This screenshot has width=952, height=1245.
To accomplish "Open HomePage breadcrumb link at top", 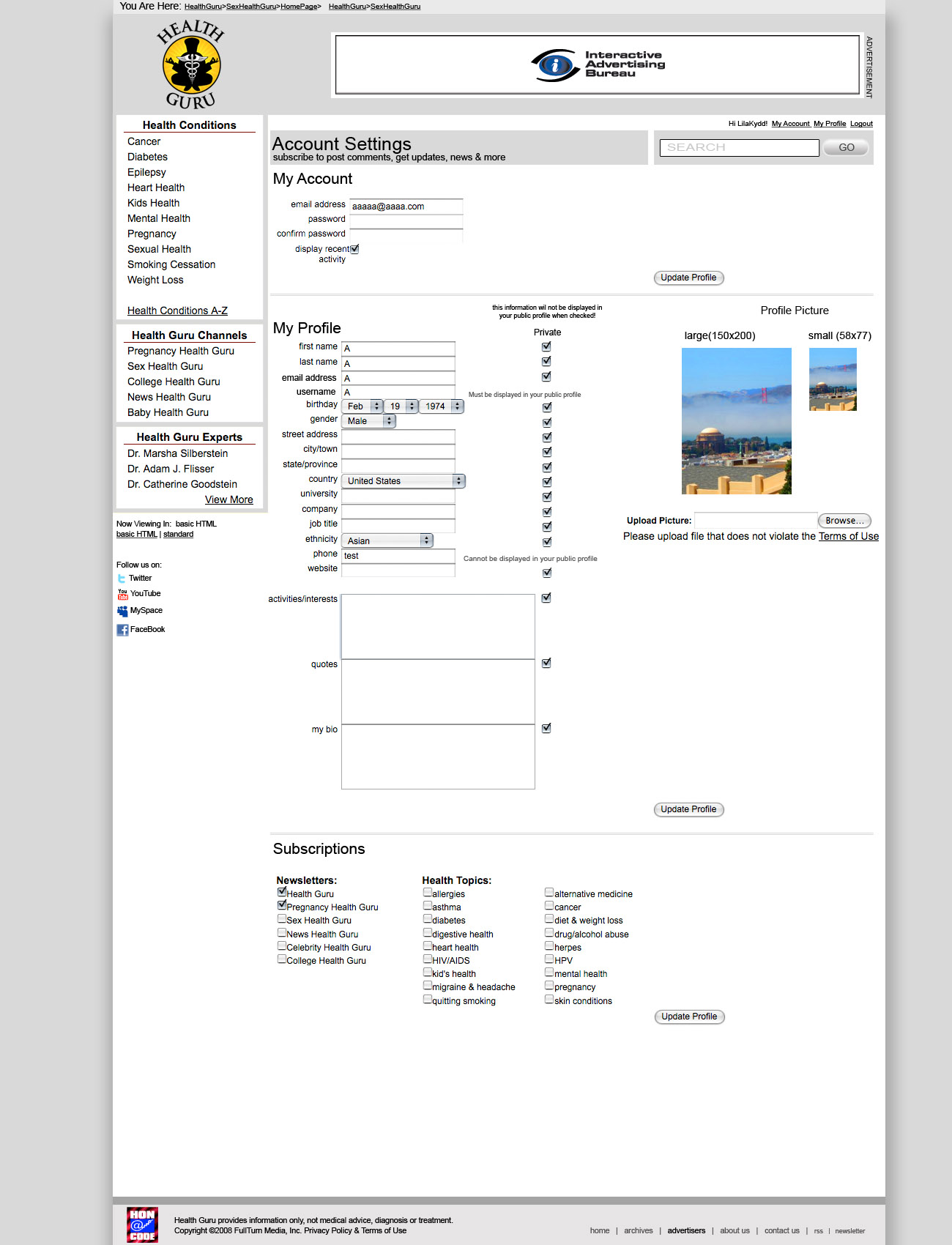I will (x=299, y=7).
